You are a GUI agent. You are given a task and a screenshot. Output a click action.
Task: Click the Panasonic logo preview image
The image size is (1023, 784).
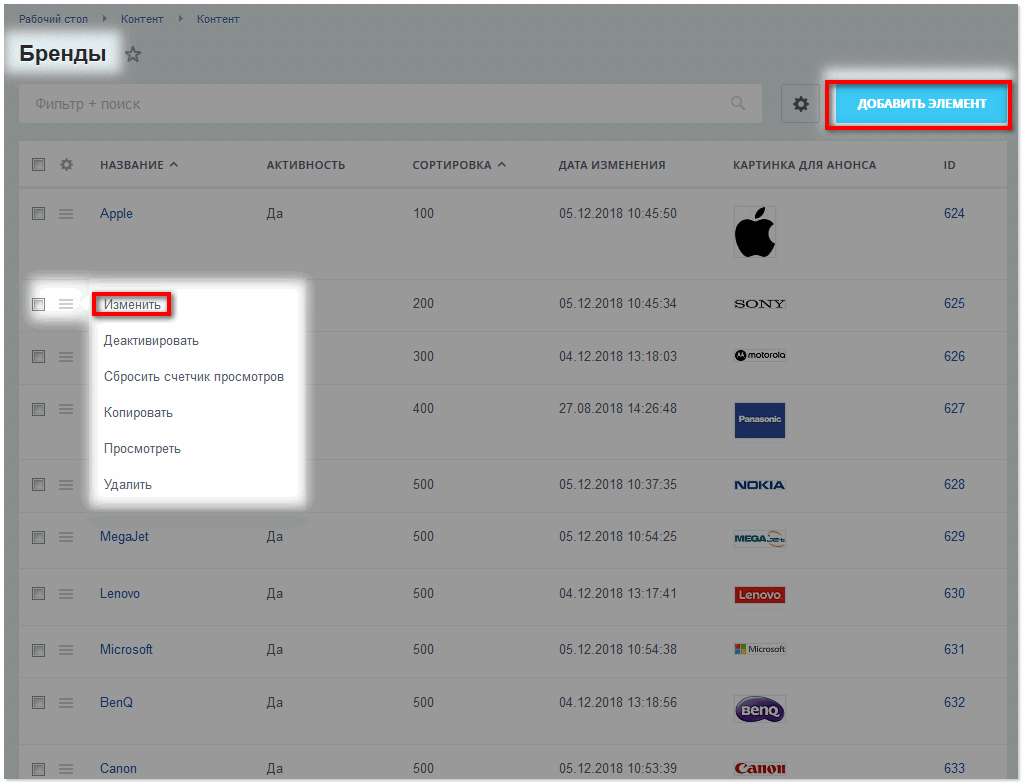[x=759, y=420]
